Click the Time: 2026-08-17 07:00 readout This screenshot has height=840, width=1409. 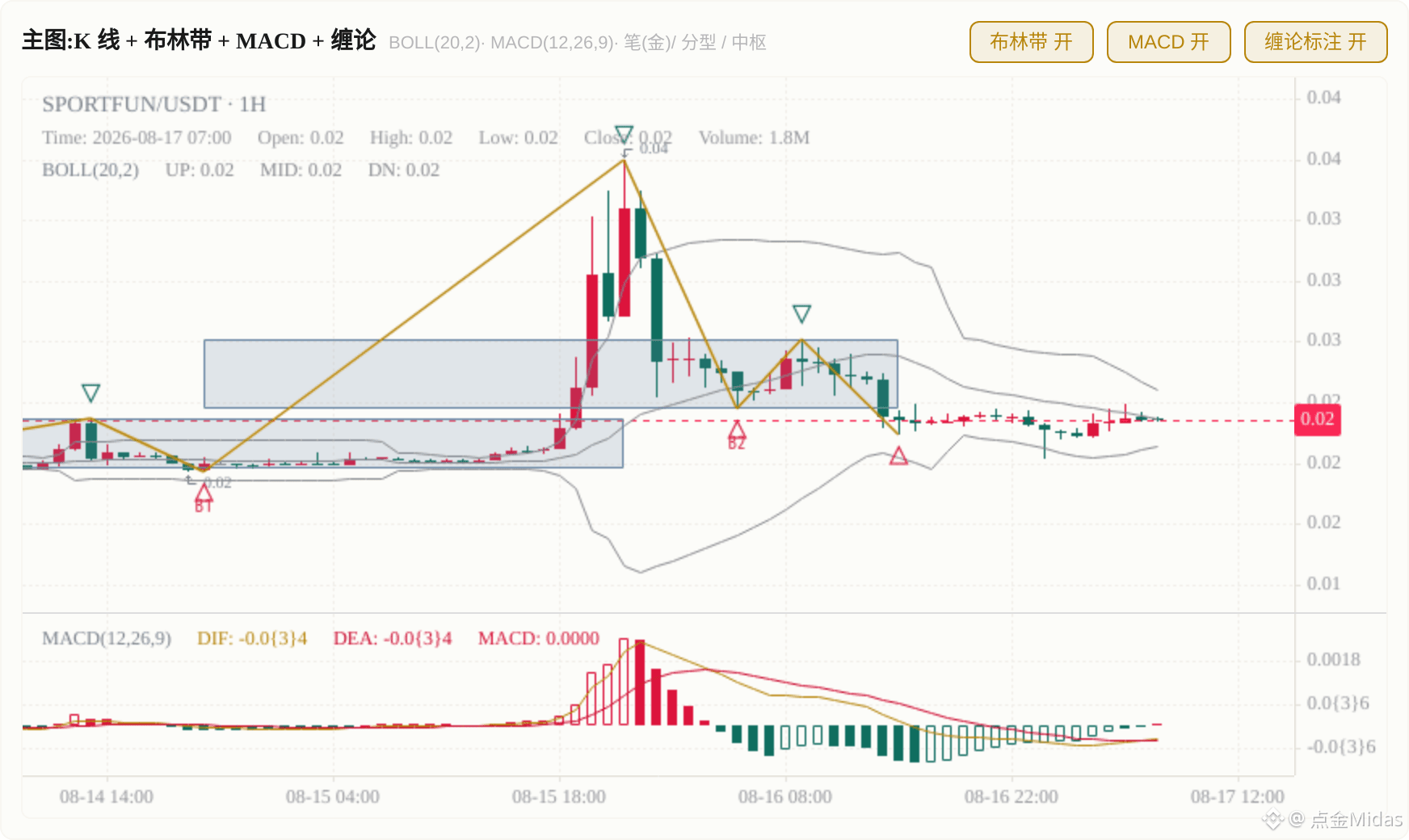pos(137,137)
